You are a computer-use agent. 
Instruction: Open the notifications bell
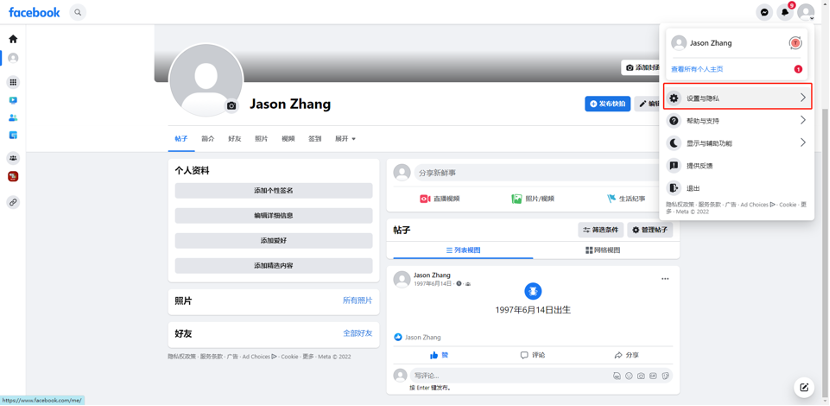coord(785,12)
